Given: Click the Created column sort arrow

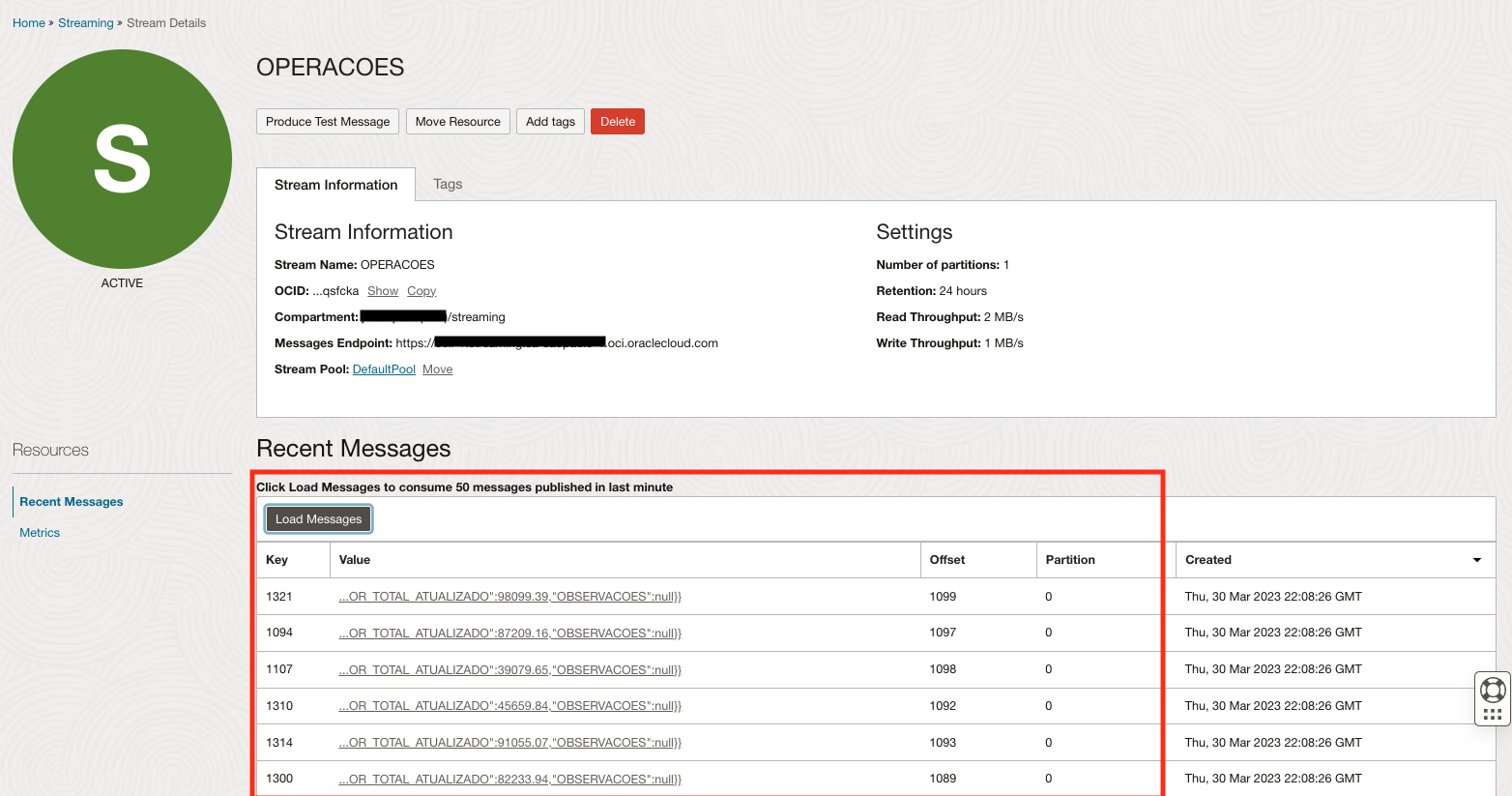Looking at the screenshot, I should point(1476,560).
